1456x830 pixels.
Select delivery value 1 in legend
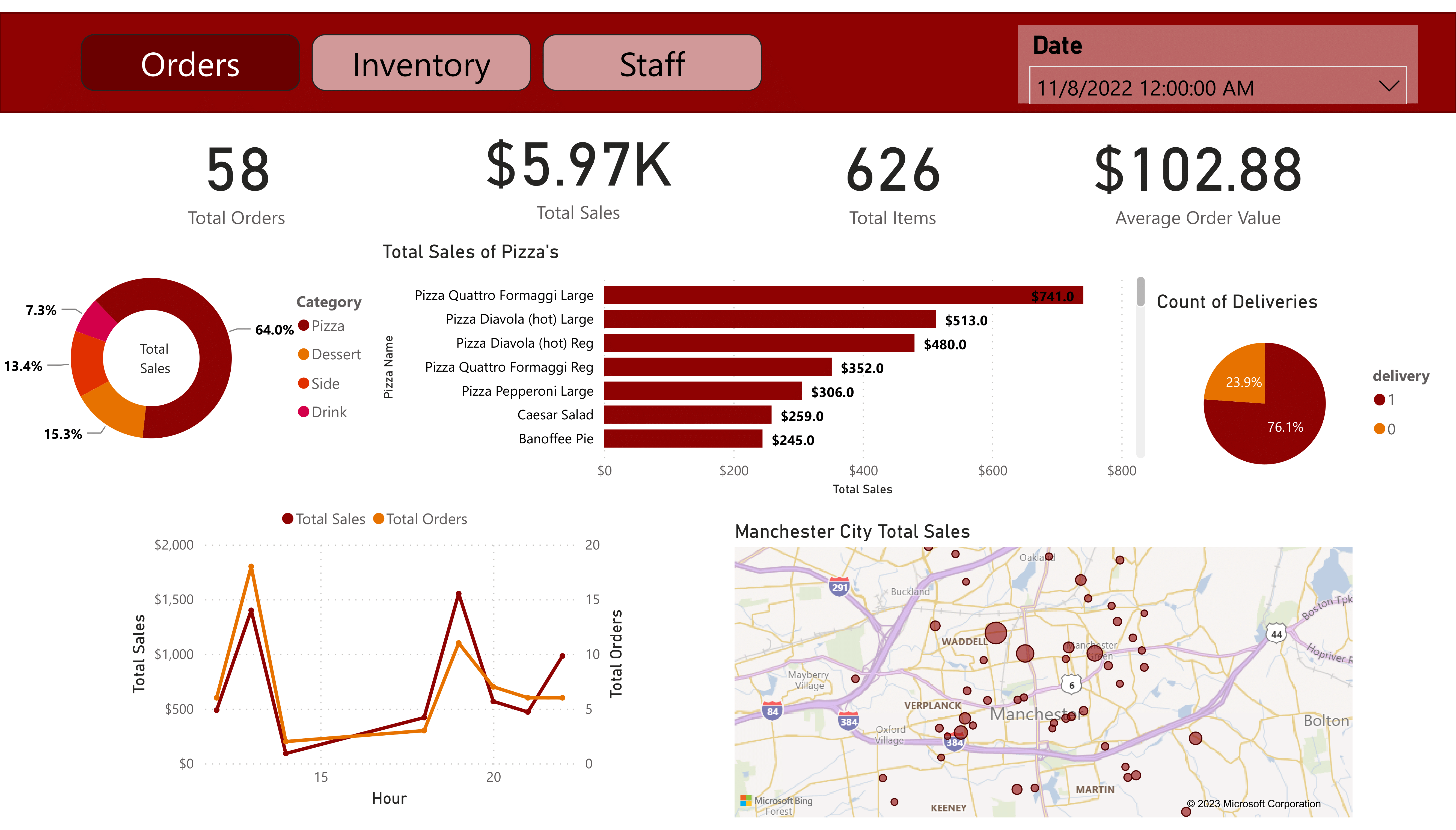click(x=1380, y=400)
